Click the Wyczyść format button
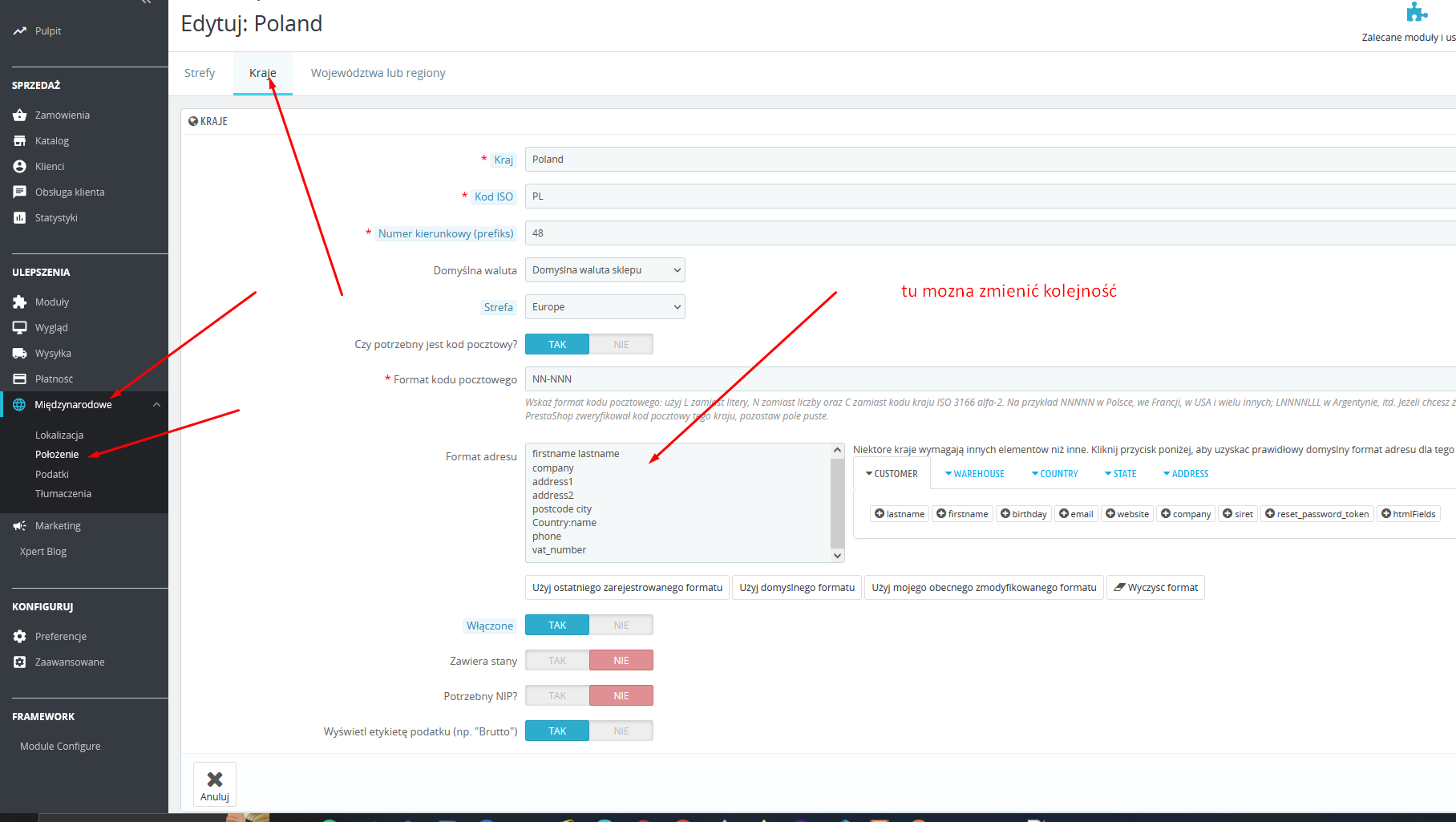 (x=1155, y=588)
